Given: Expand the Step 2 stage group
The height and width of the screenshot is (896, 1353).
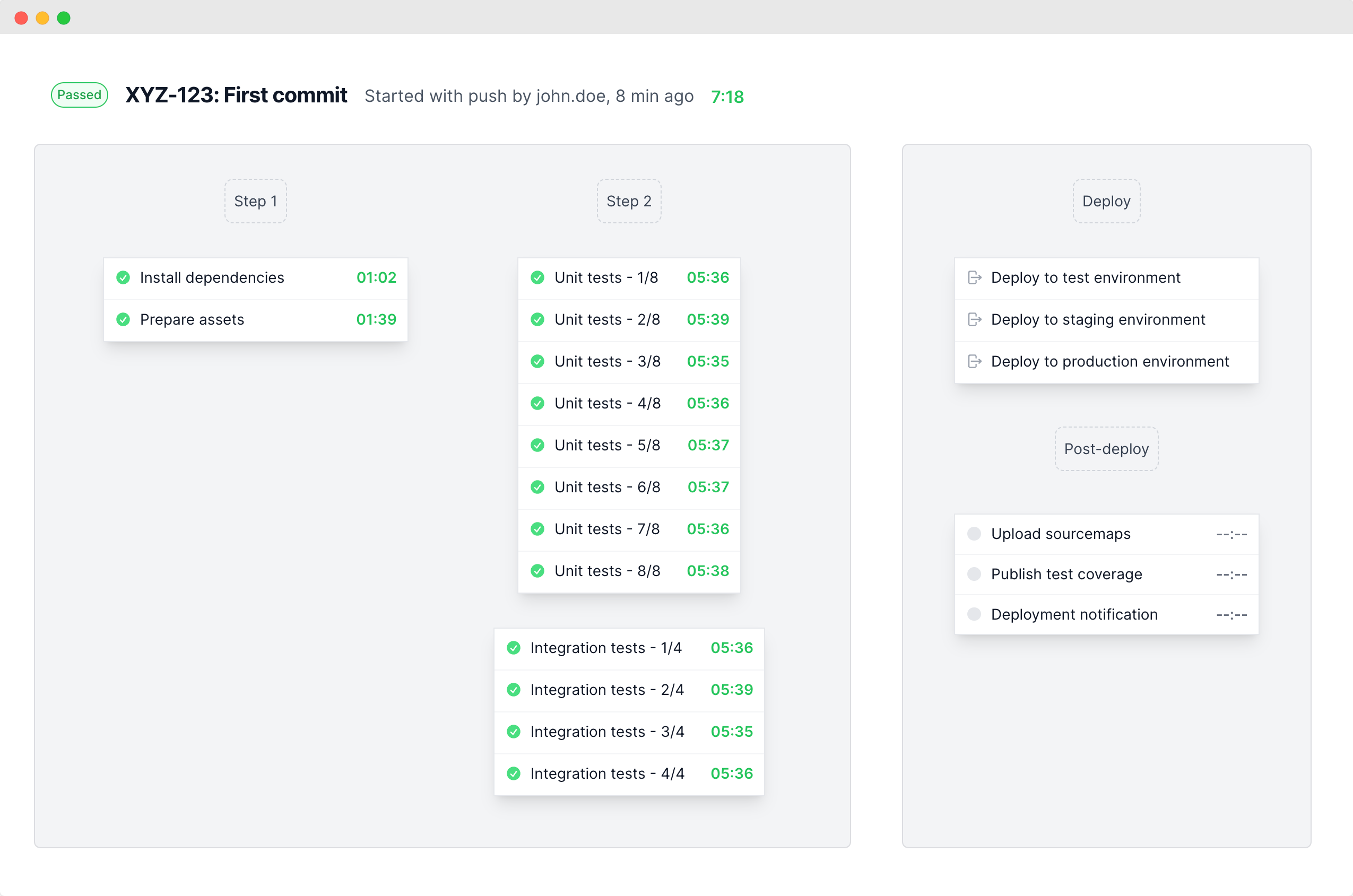Looking at the screenshot, I should pyautogui.click(x=629, y=201).
